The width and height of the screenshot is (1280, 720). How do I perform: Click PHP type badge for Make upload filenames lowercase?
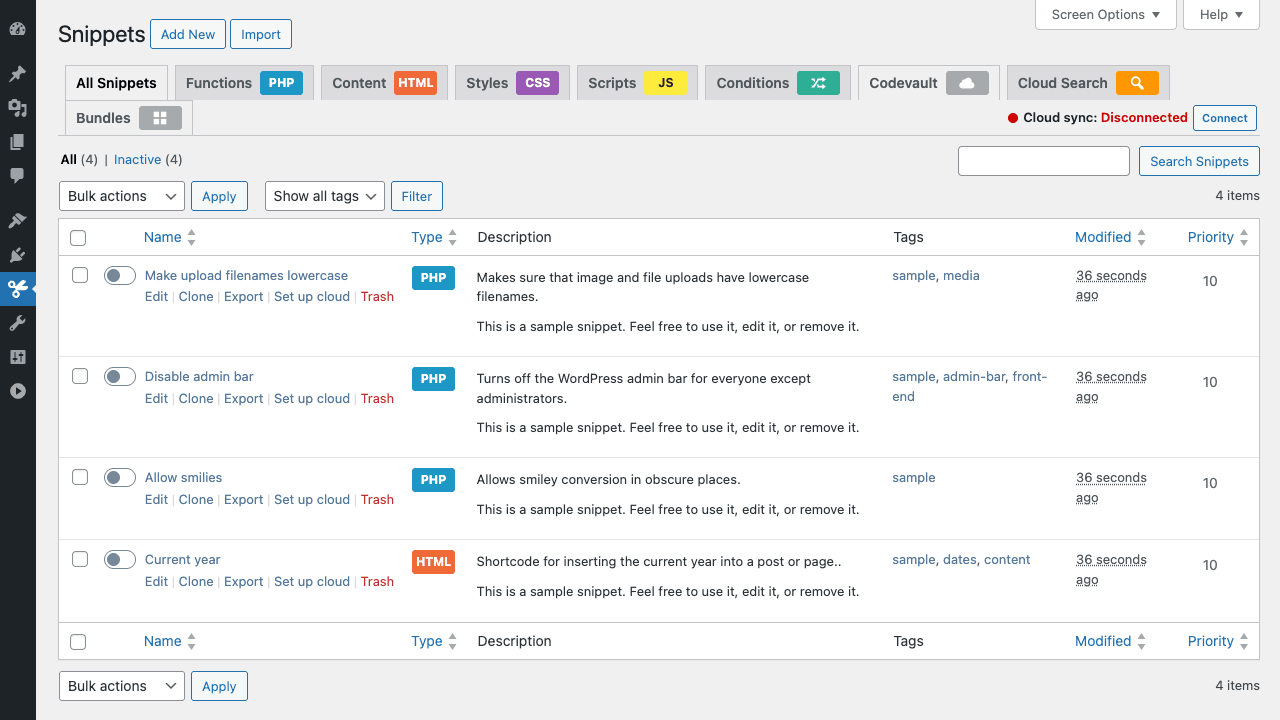[x=433, y=278]
